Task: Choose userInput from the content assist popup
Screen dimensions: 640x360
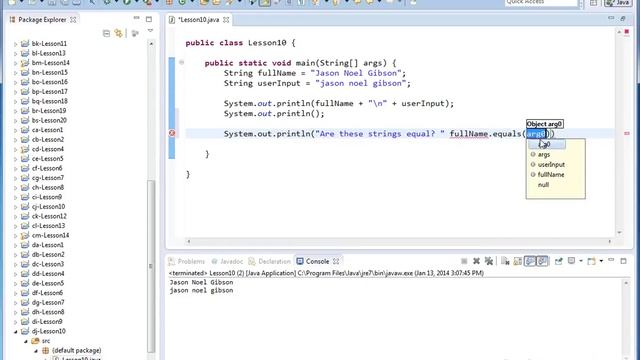Action: (x=551, y=164)
